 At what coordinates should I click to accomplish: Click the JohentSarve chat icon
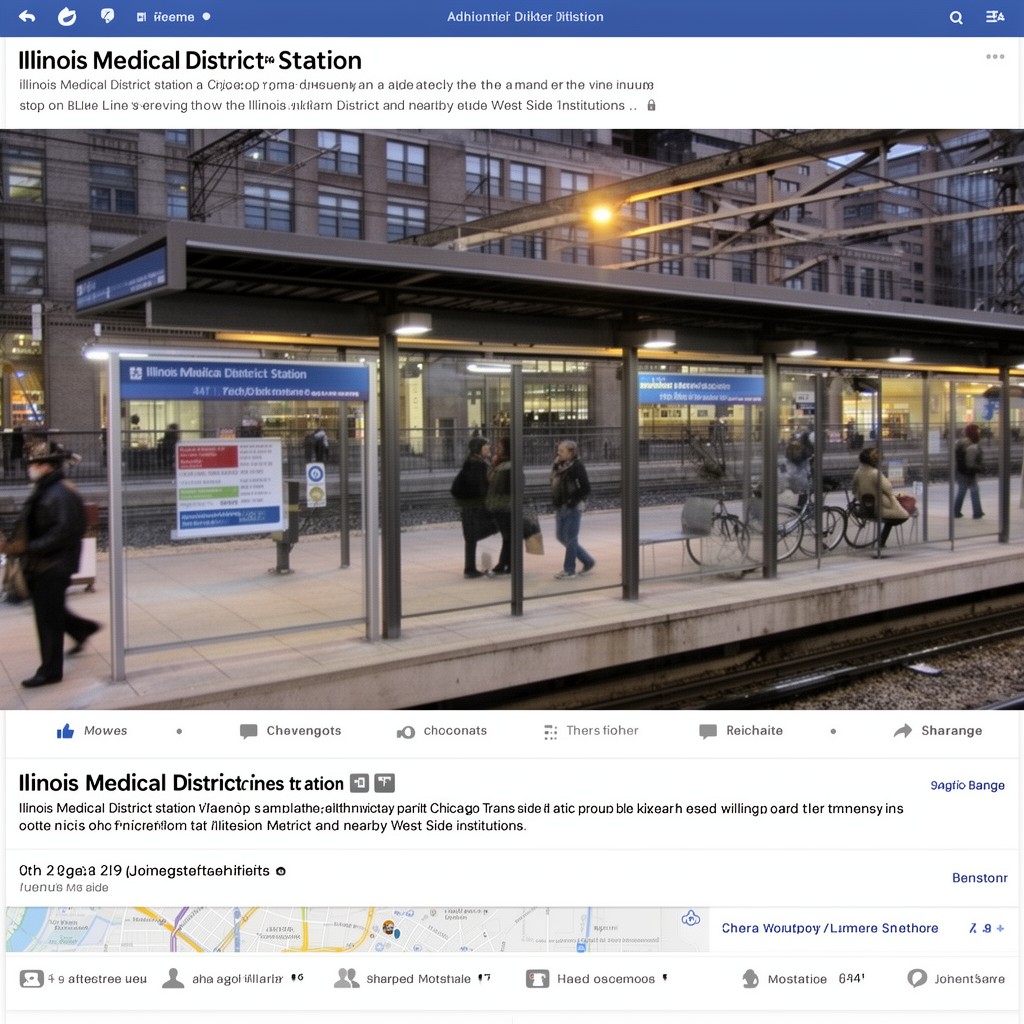tap(917, 978)
